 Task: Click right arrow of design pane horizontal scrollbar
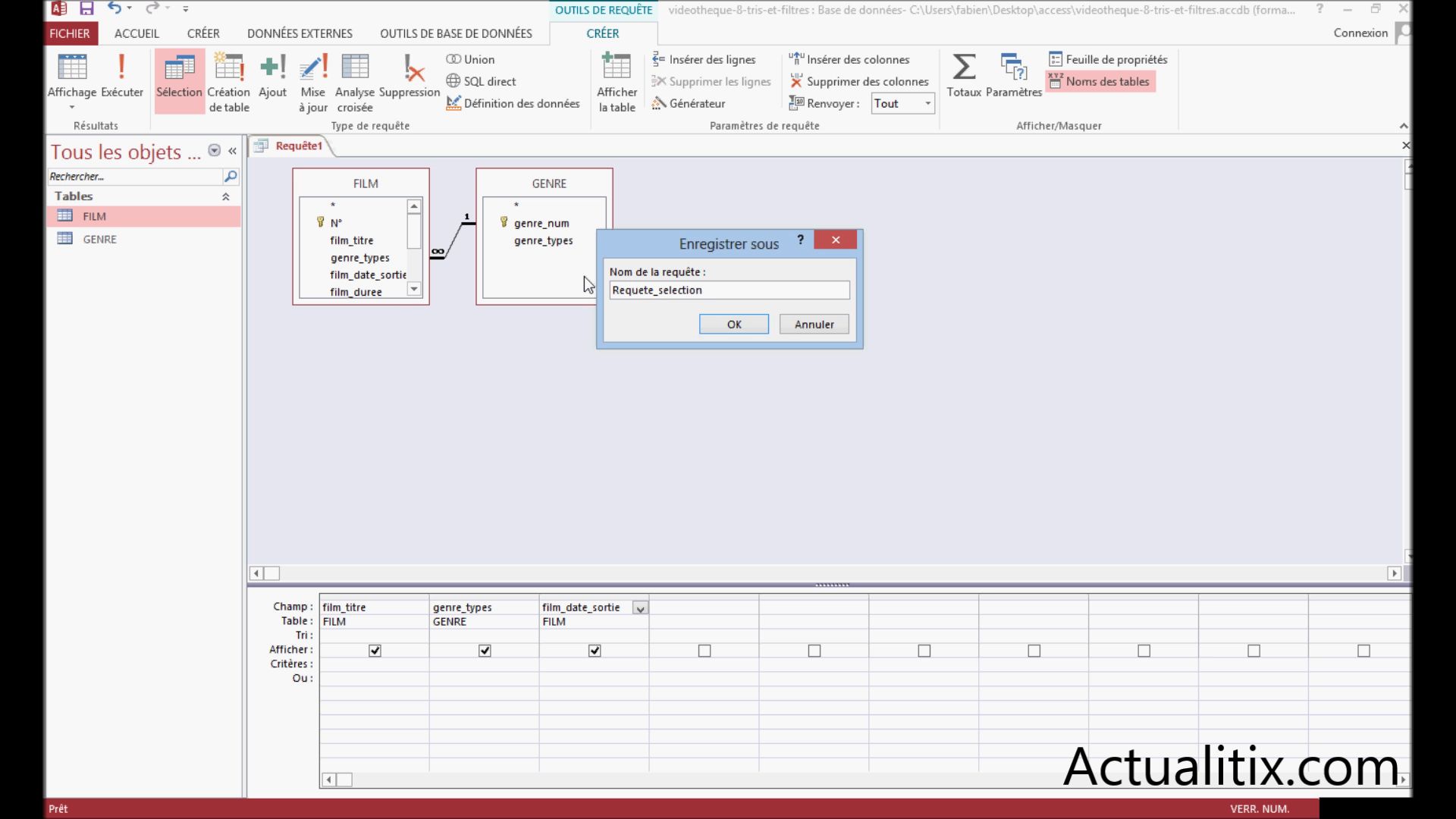1394,573
